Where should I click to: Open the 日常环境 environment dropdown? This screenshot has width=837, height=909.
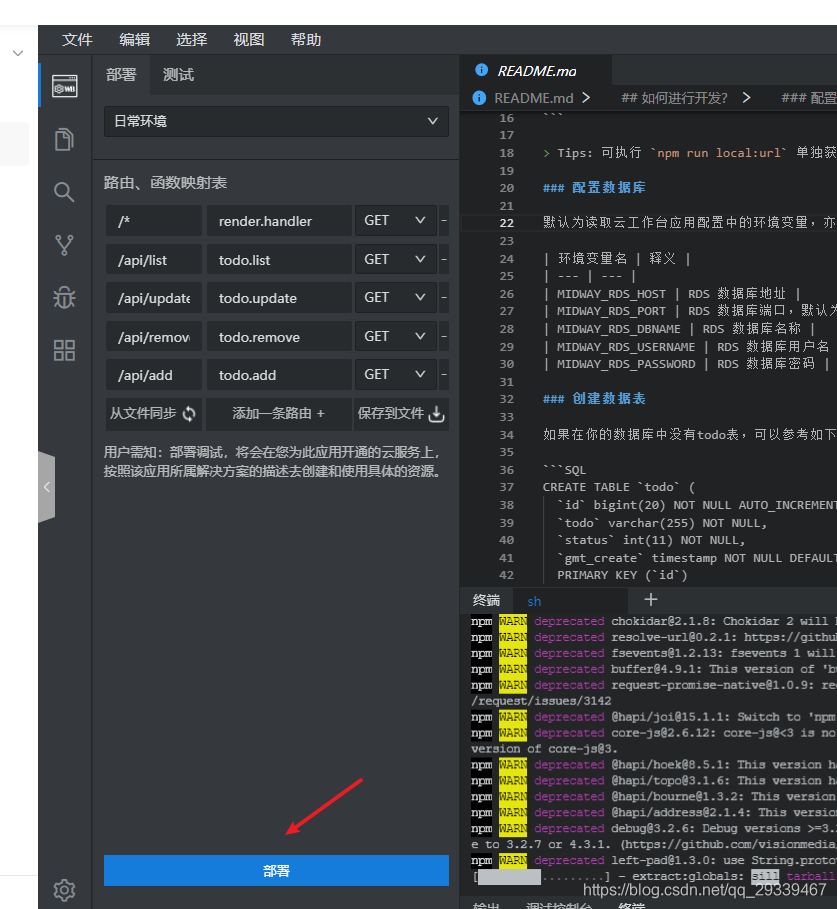[x=276, y=121]
